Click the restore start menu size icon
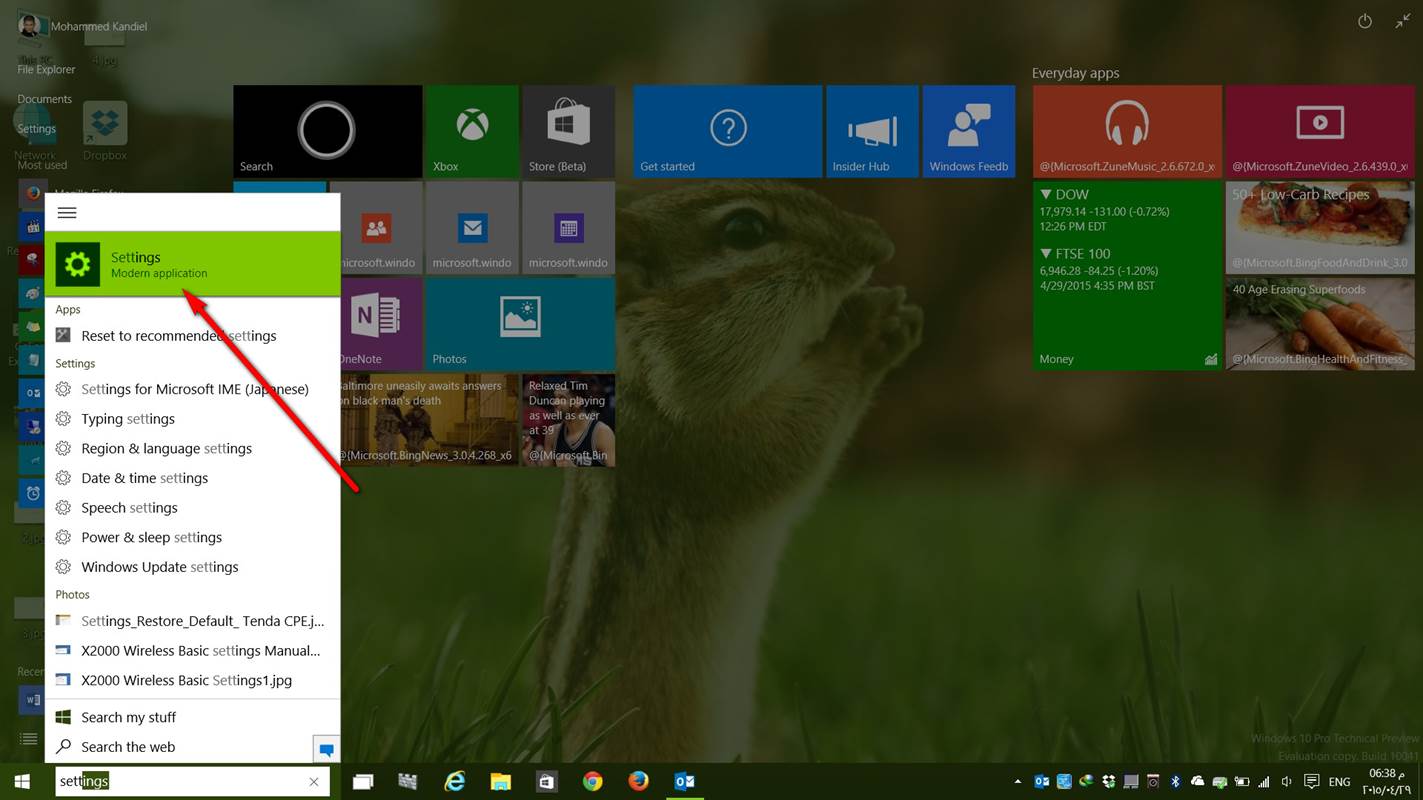 click(1403, 21)
